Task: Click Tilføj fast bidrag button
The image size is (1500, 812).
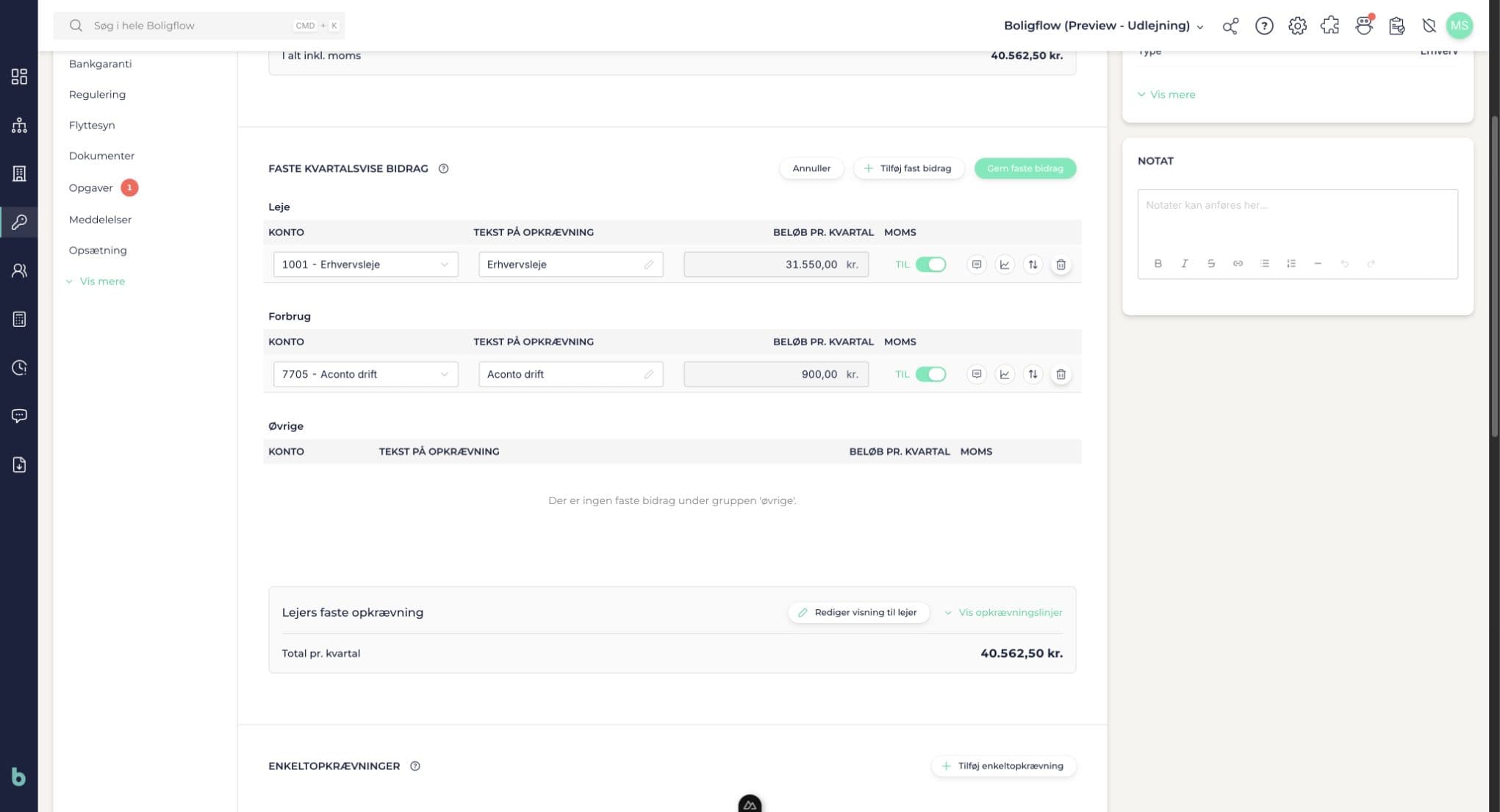Action: [908, 168]
